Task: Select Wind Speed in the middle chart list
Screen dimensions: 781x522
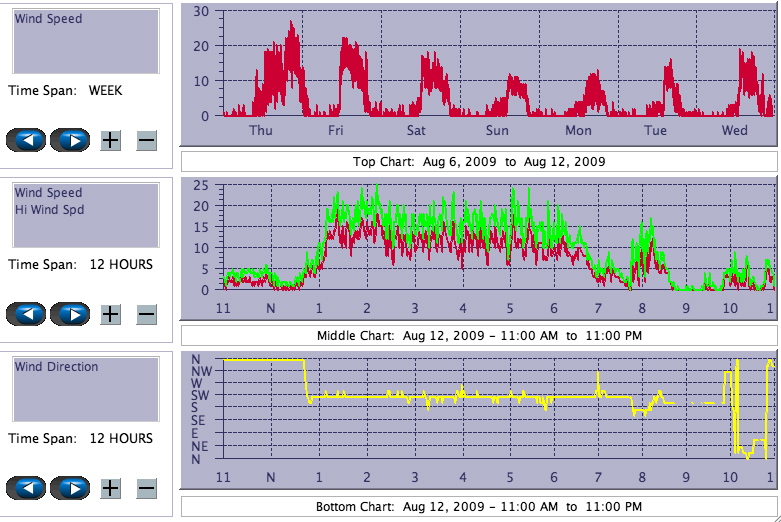Action: click(49, 193)
